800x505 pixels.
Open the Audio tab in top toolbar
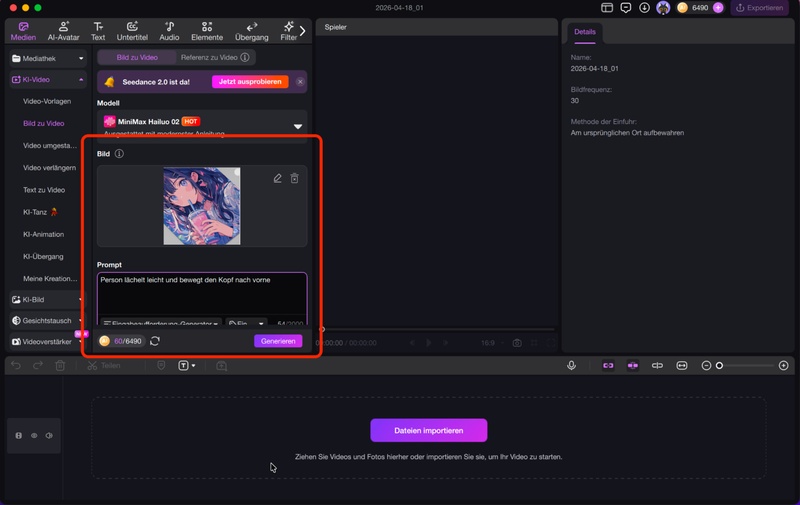pyautogui.click(x=169, y=30)
